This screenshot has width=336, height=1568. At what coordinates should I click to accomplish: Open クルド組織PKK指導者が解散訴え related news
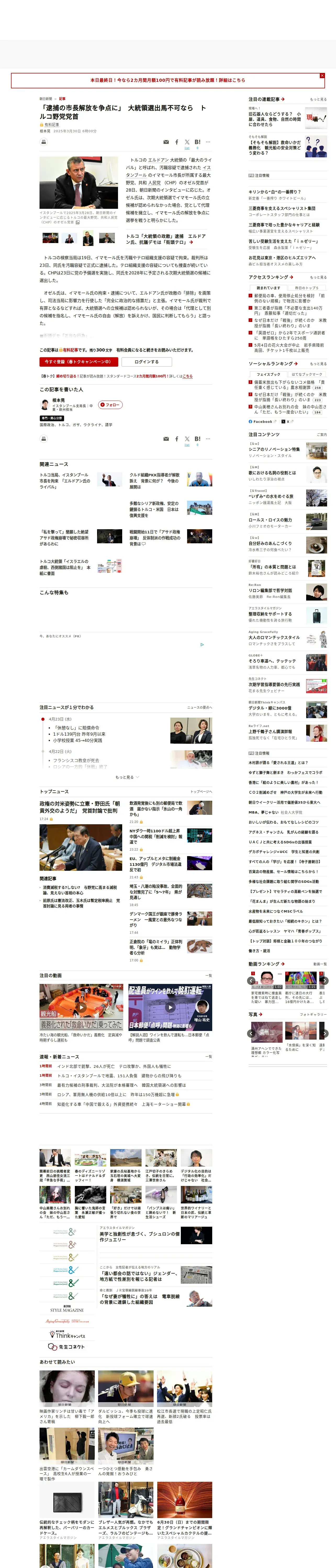click(x=154, y=481)
